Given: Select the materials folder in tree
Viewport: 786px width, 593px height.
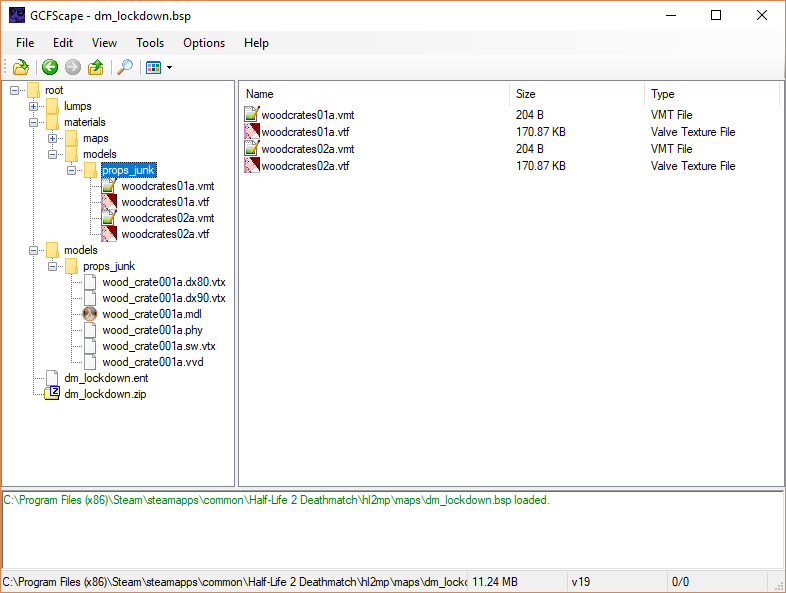Looking at the screenshot, I should tap(85, 122).
